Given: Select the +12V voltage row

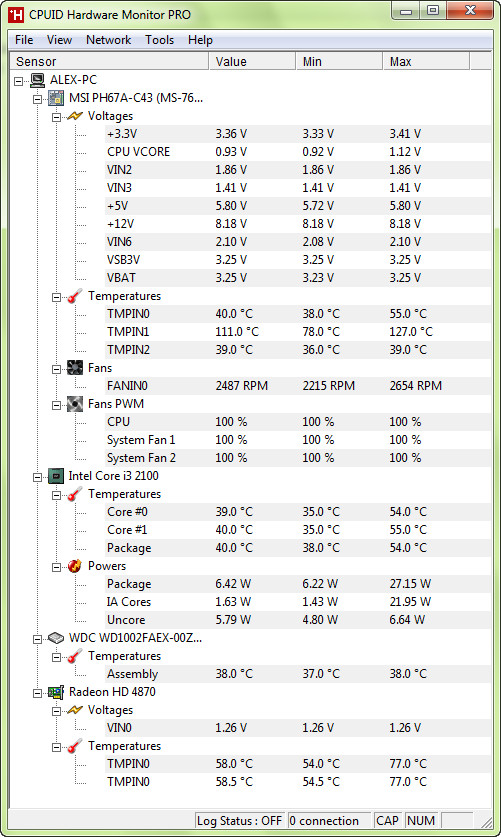Looking at the screenshot, I should pyautogui.click(x=298, y=224).
